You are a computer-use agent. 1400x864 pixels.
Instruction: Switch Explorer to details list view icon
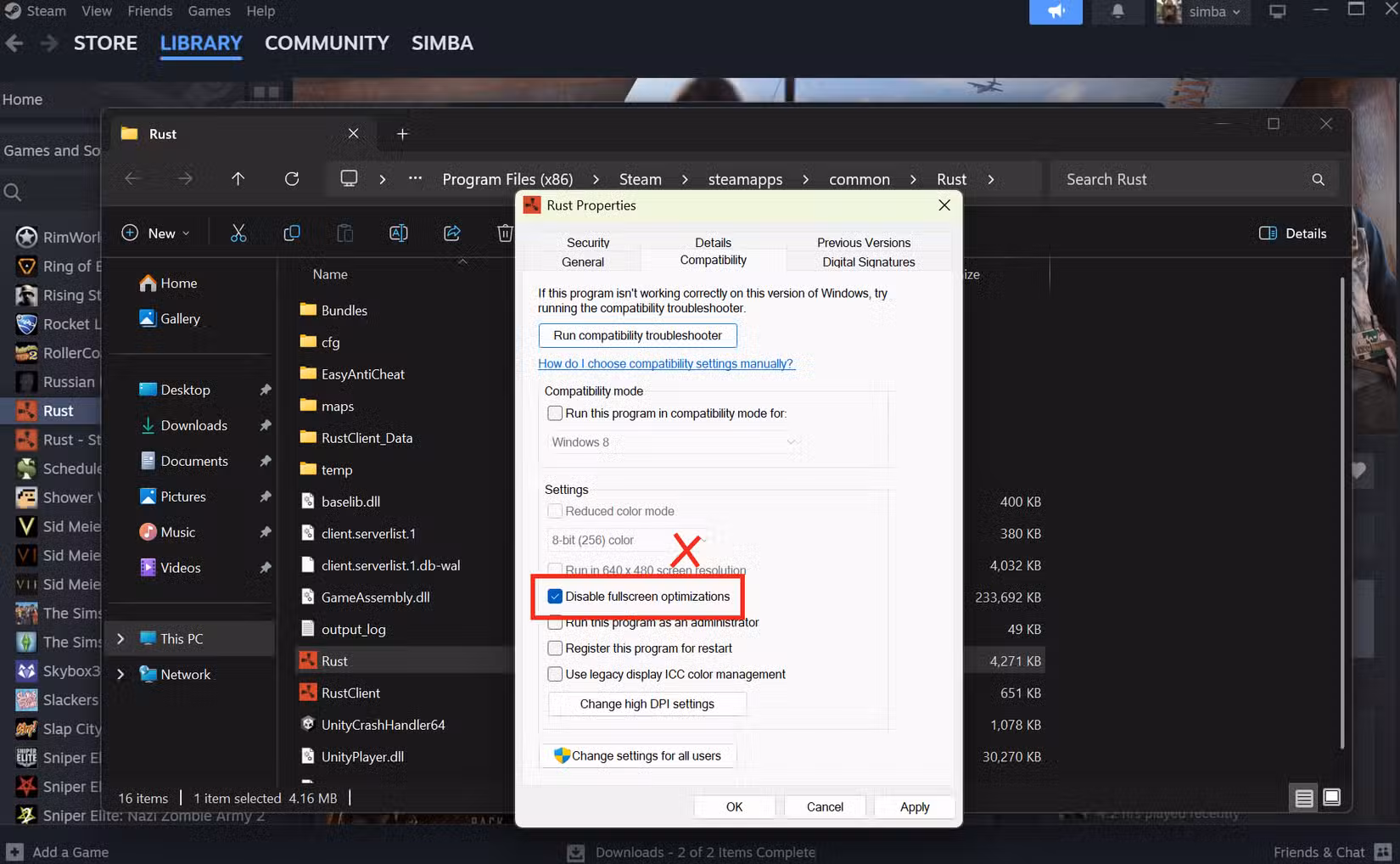click(1304, 798)
